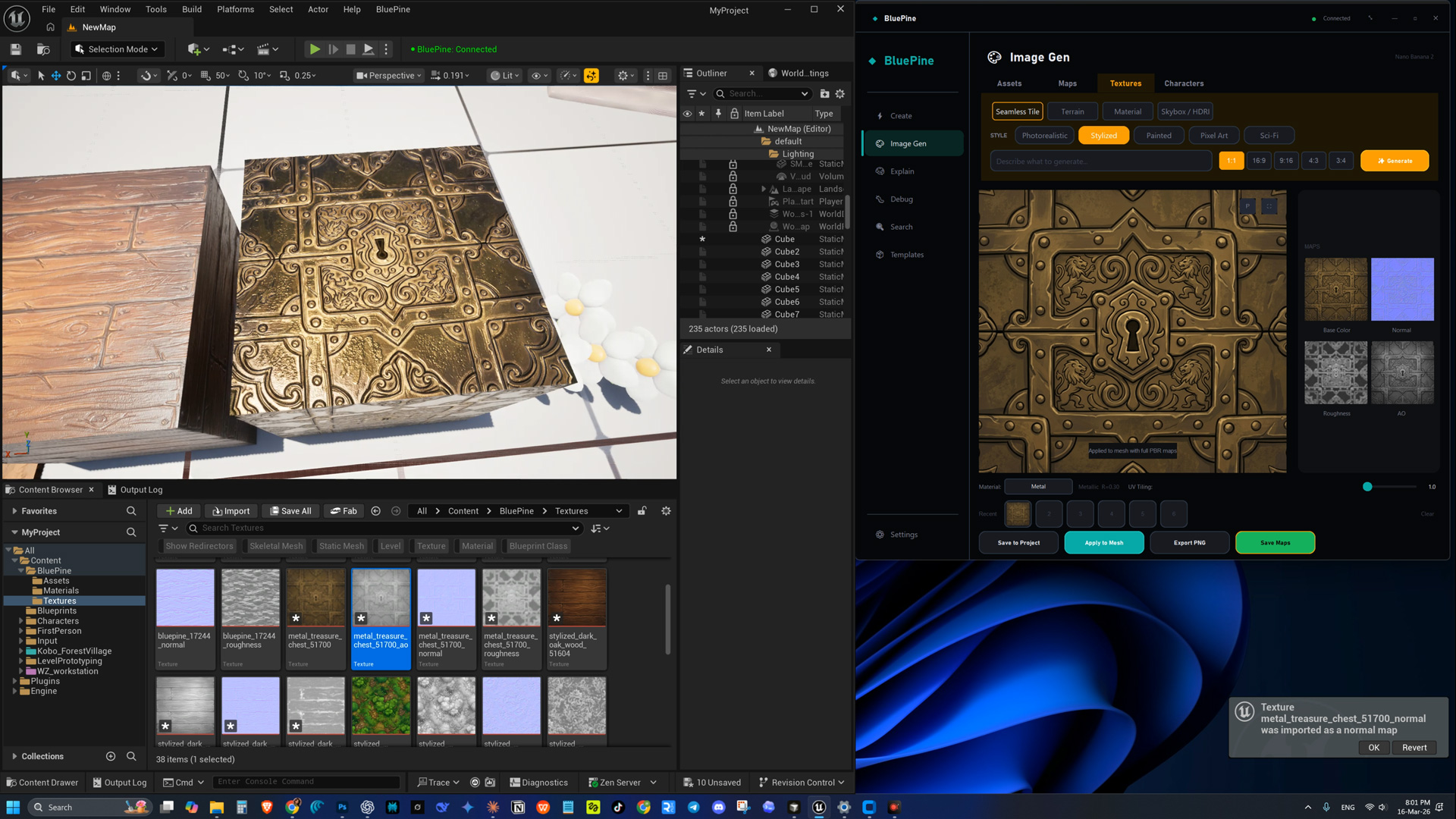Click the rotate gizmo tool icon
The image size is (1456, 819).
[x=71, y=76]
